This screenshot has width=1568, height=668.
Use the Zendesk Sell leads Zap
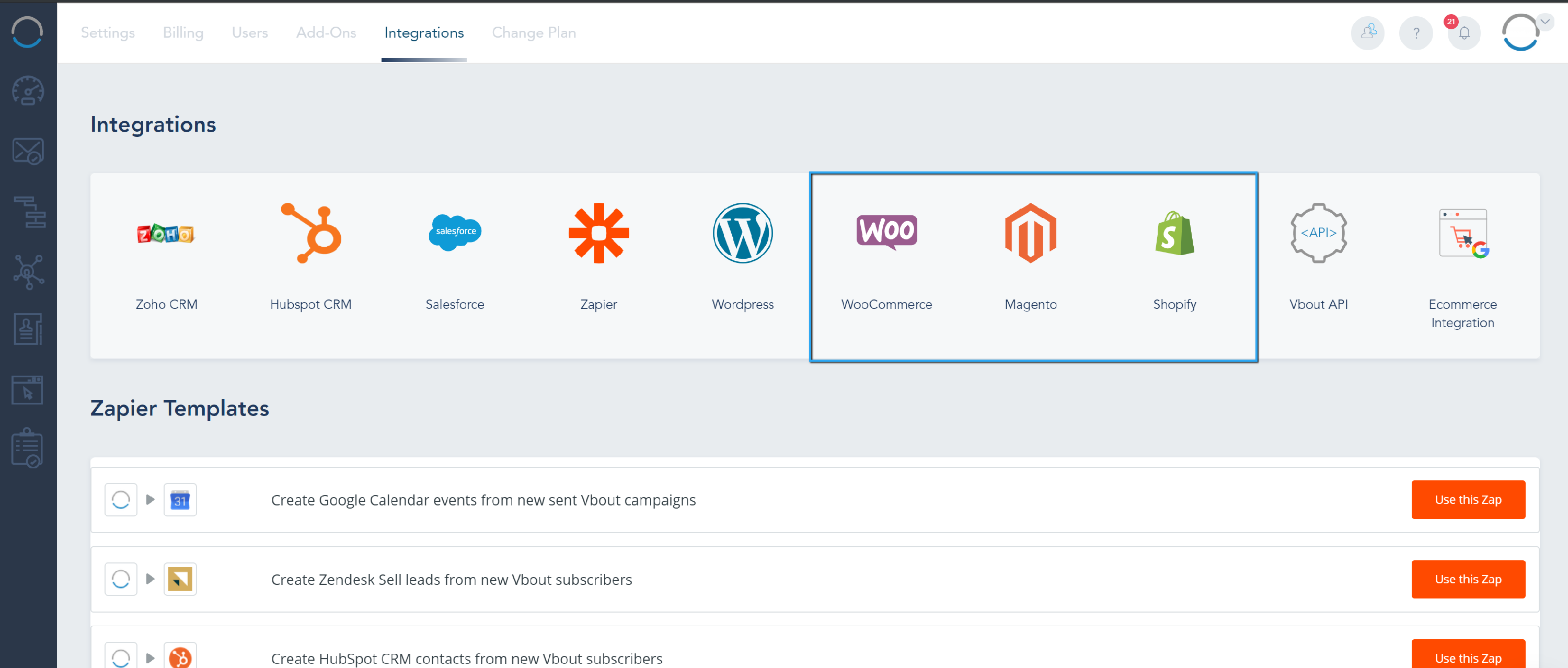pyautogui.click(x=1468, y=579)
